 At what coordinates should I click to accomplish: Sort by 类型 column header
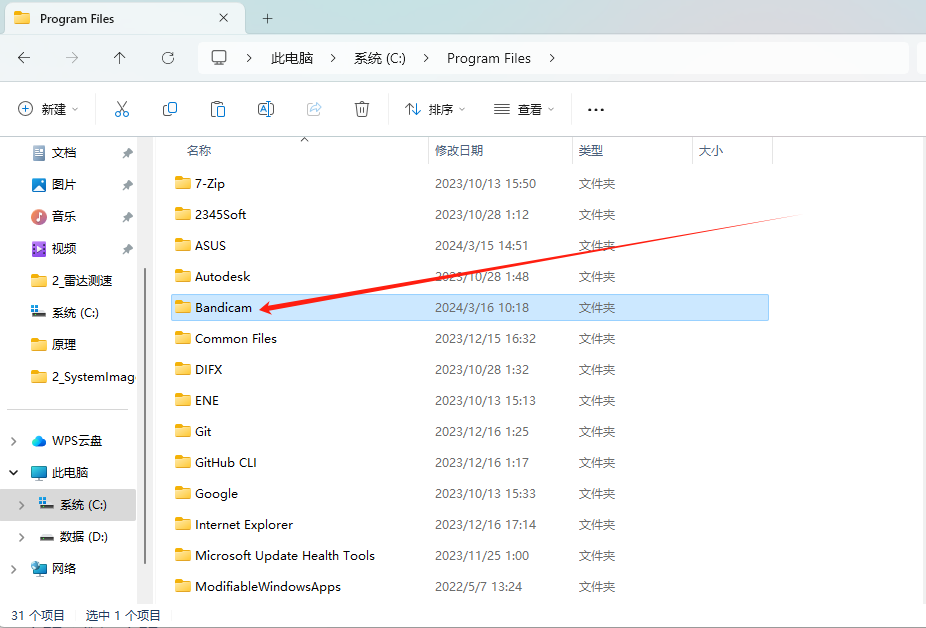(x=591, y=151)
